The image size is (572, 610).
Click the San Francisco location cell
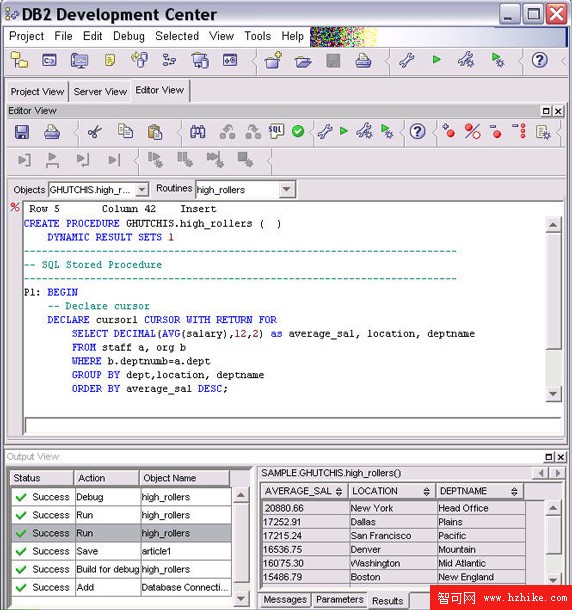[x=393, y=536]
